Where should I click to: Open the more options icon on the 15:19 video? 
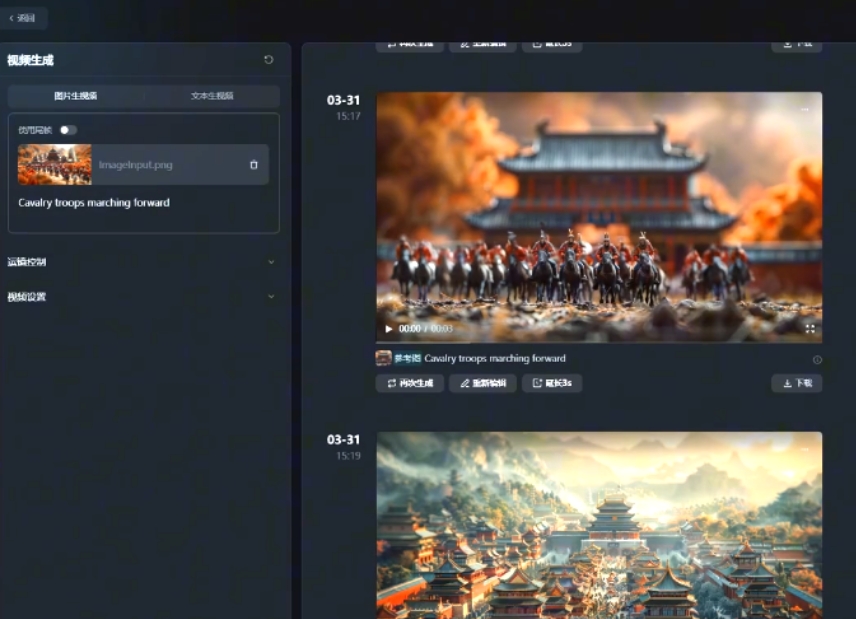[805, 449]
